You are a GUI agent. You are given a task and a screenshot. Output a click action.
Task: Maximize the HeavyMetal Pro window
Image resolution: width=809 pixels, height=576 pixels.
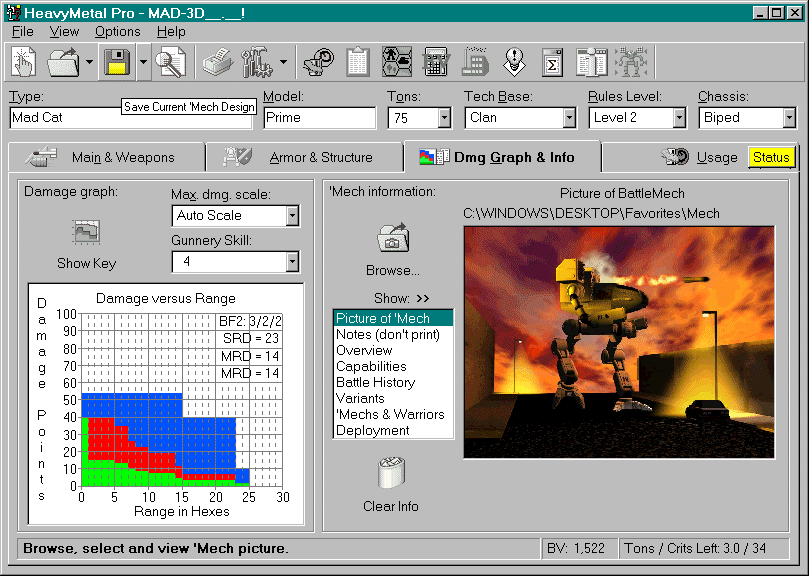click(x=776, y=13)
